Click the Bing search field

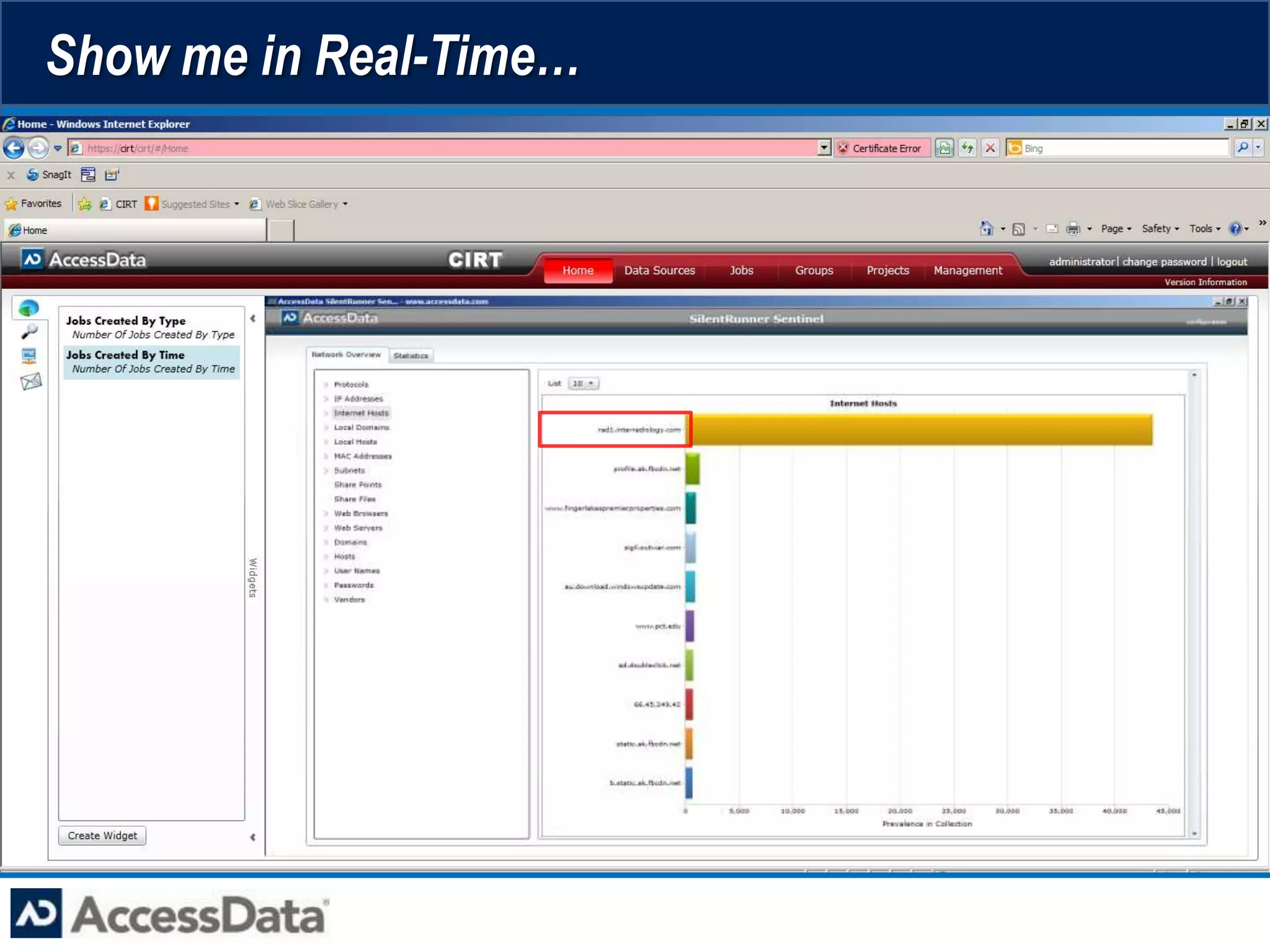1117,148
